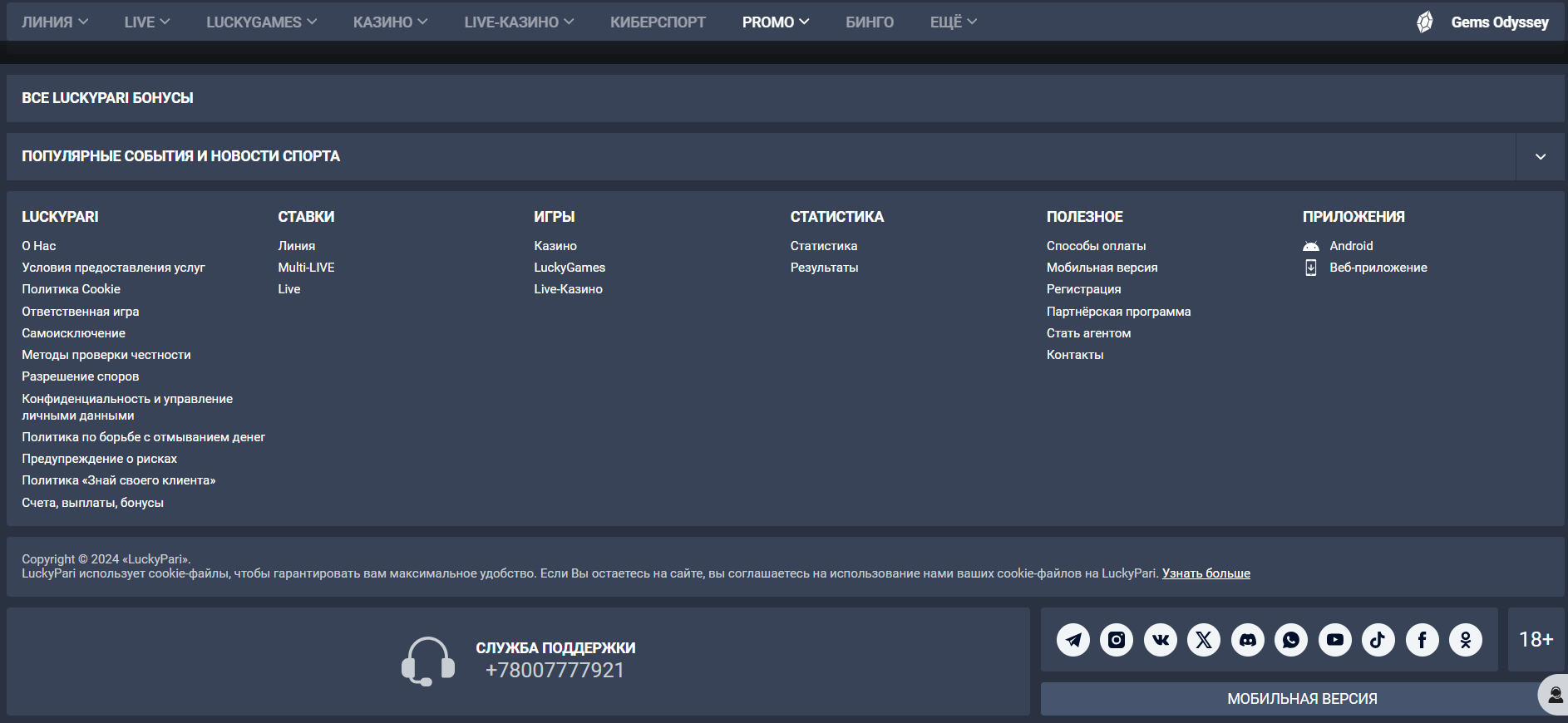Click the support phone number +78007777921

(x=555, y=671)
